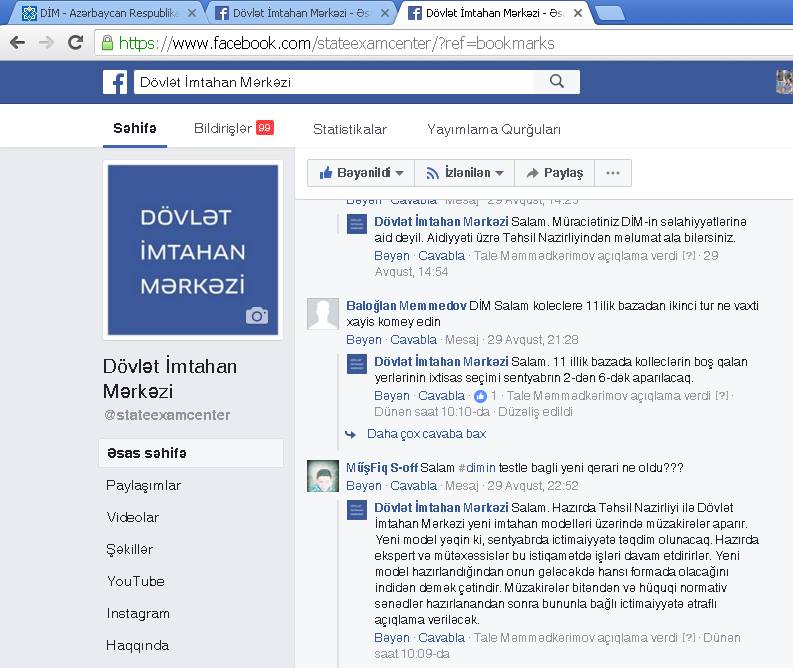793x668 pixels.
Task: Close the second Dövlət İmtahan Mərkəzi tab
Action: [x=385, y=13]
